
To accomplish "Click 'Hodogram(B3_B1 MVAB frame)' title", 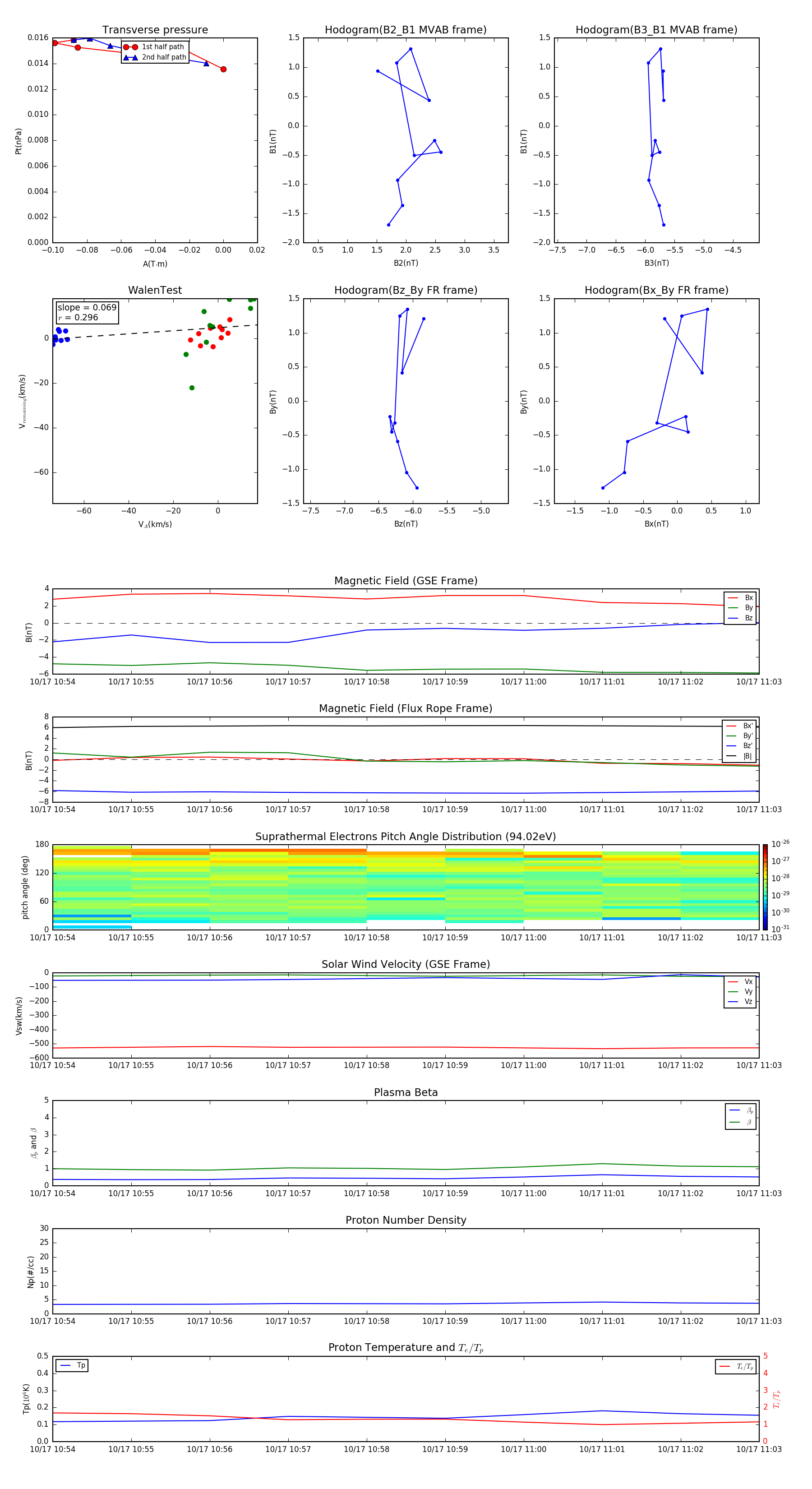I will [656, 30].
